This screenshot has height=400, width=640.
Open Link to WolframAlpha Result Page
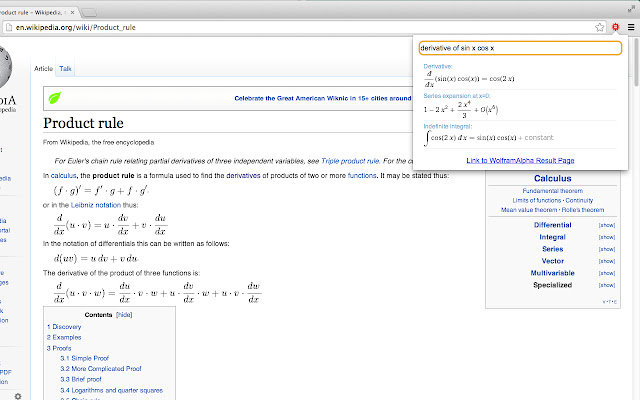(520, 160)
